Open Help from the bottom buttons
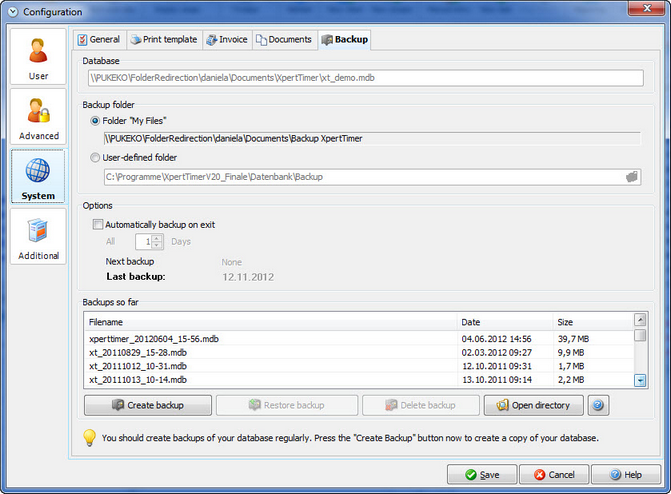Viewport: 671px width, 494px height. (626, 474)
